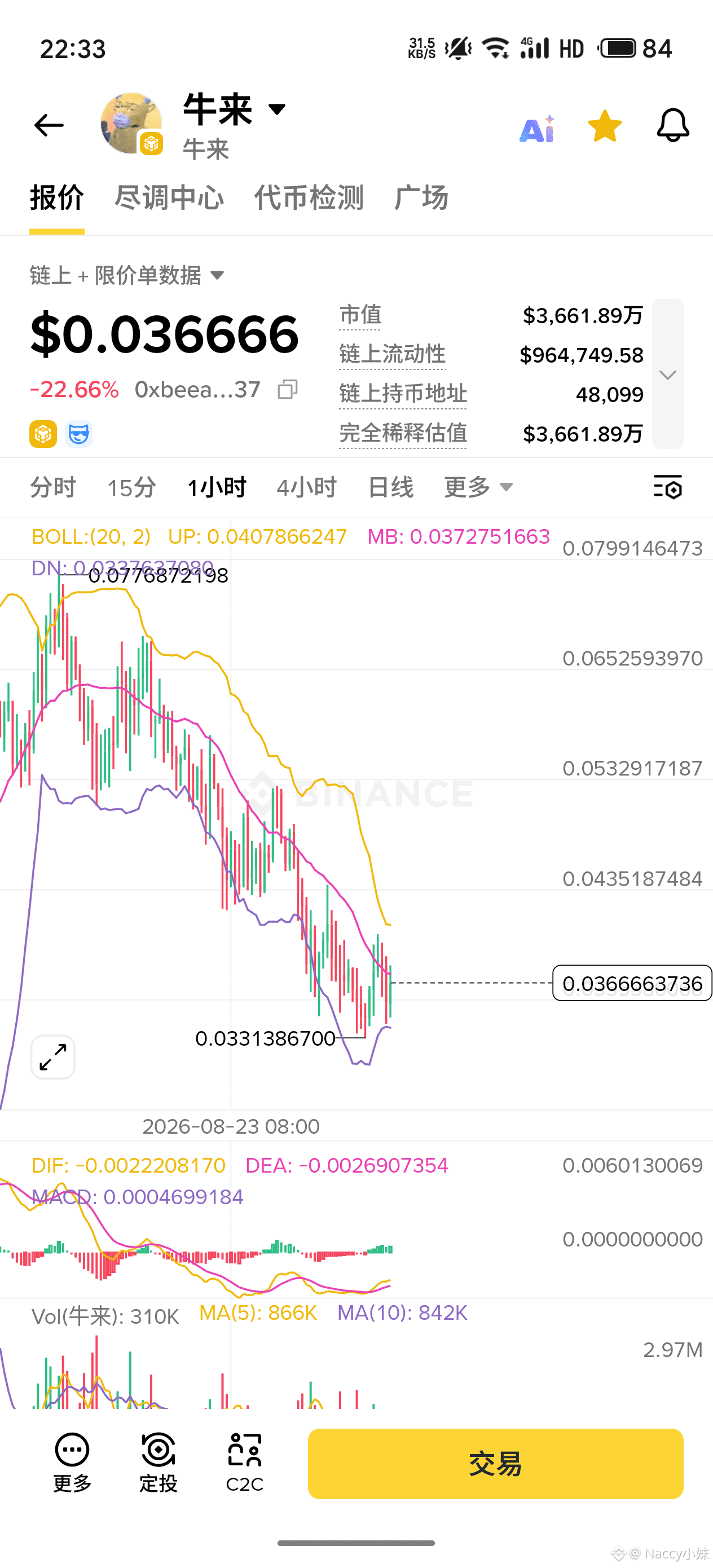Select the 分时 chart interval
The height and width of the screenshot is (1568, 713).
[x=53, y=487]
